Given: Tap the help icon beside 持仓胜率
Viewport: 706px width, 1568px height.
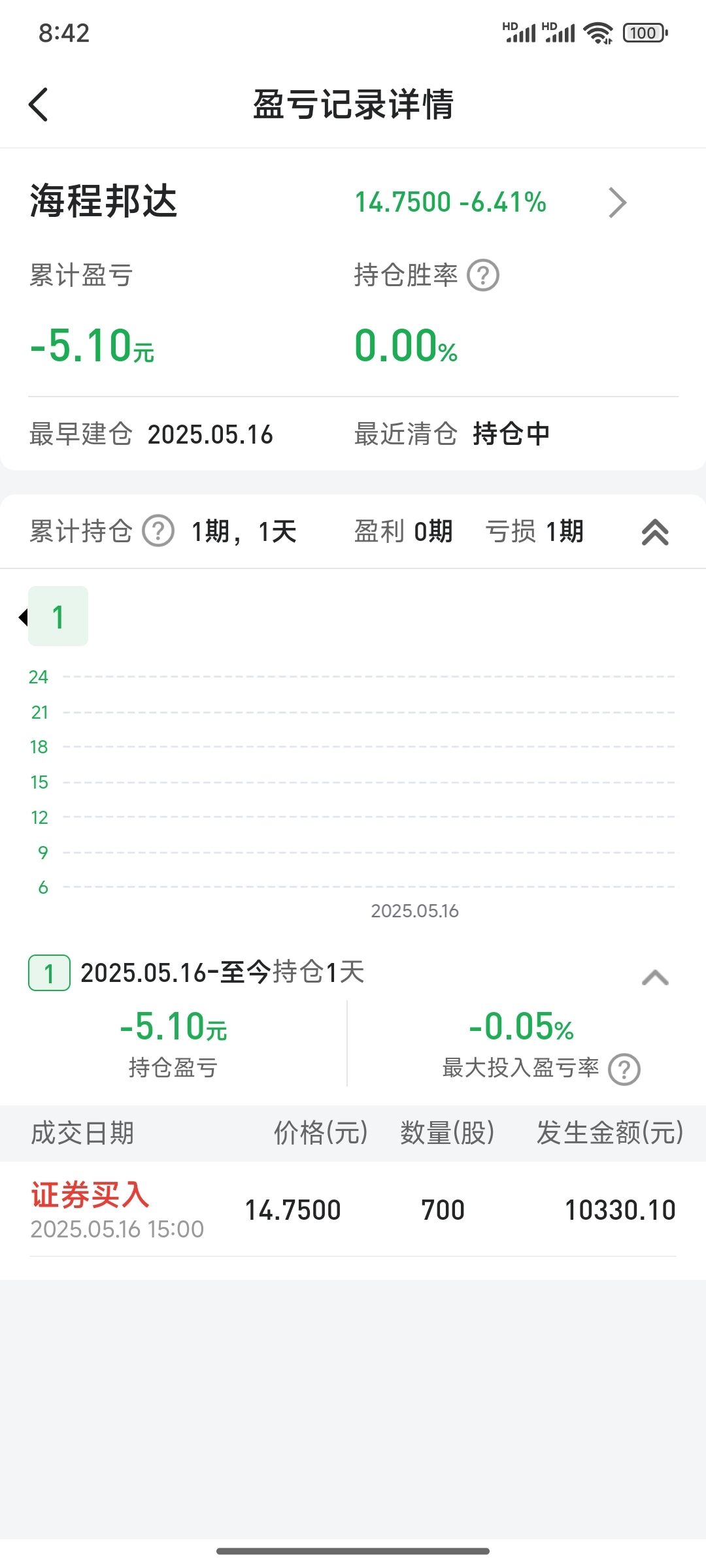Looking at the screenshot, I should click(483, 276).
